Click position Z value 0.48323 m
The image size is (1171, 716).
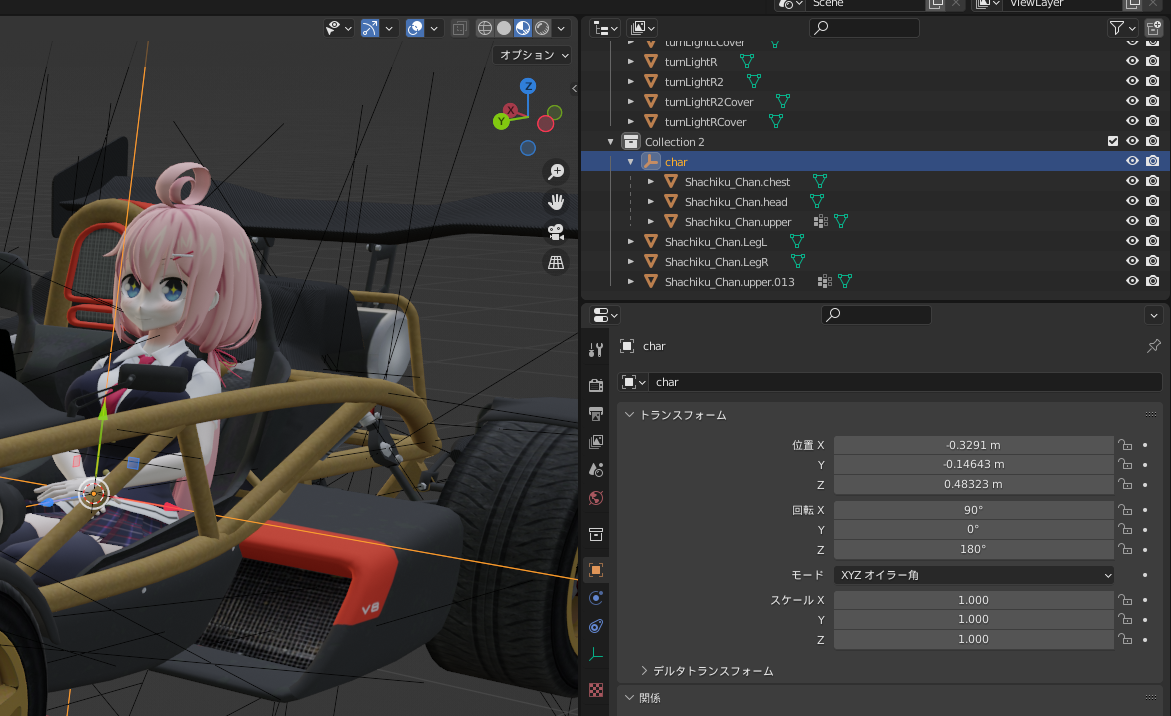click(x=974, y=484)
